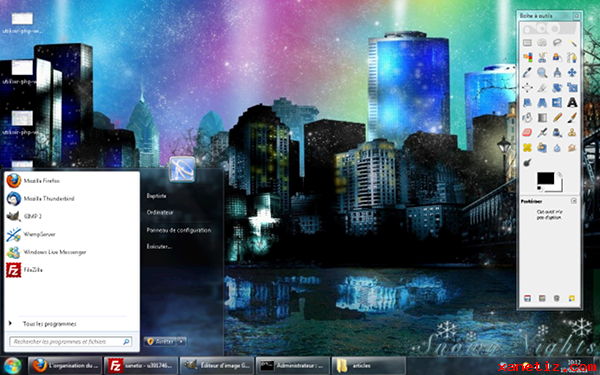This screenshot has height=375, width=600.
Task: Select the Eraser tool
Action: [x=527, y=132]
